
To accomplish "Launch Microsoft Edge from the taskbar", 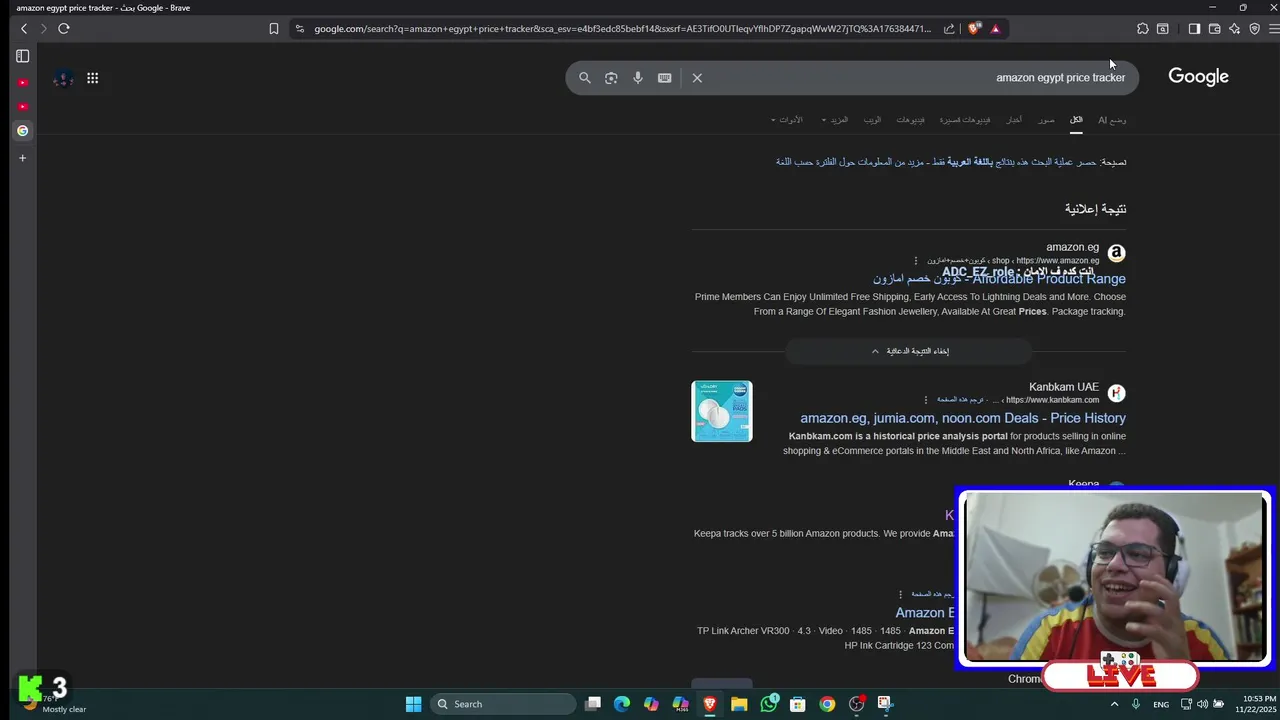I will [622, 704].
